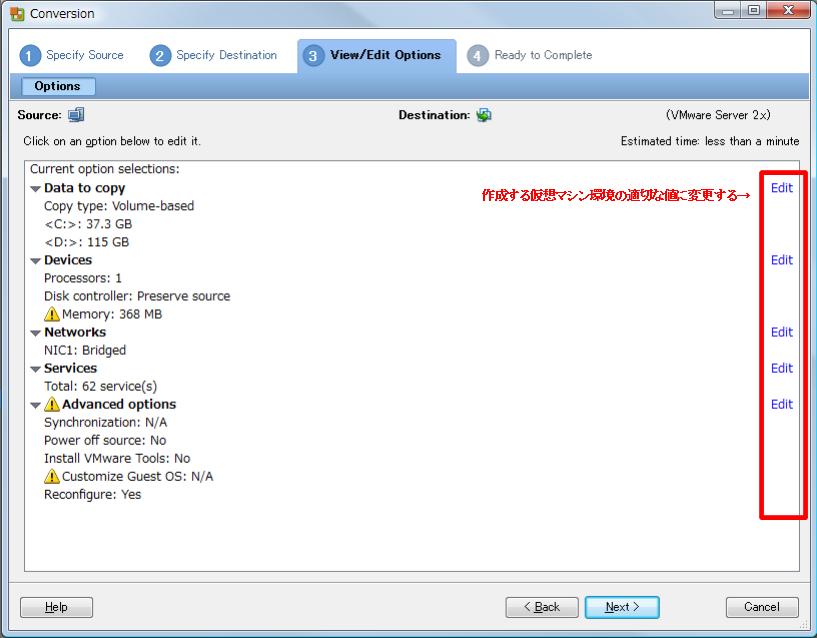
Task: Click the 'Power off source: No' row
Action: [x=105, y=440]
